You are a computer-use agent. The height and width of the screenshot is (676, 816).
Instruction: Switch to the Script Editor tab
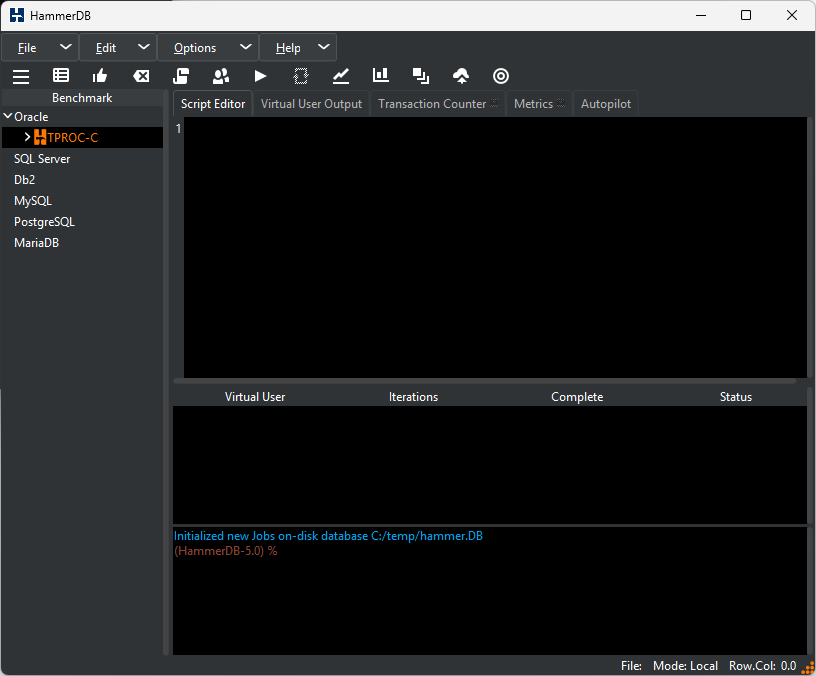[x=213, y=104]
